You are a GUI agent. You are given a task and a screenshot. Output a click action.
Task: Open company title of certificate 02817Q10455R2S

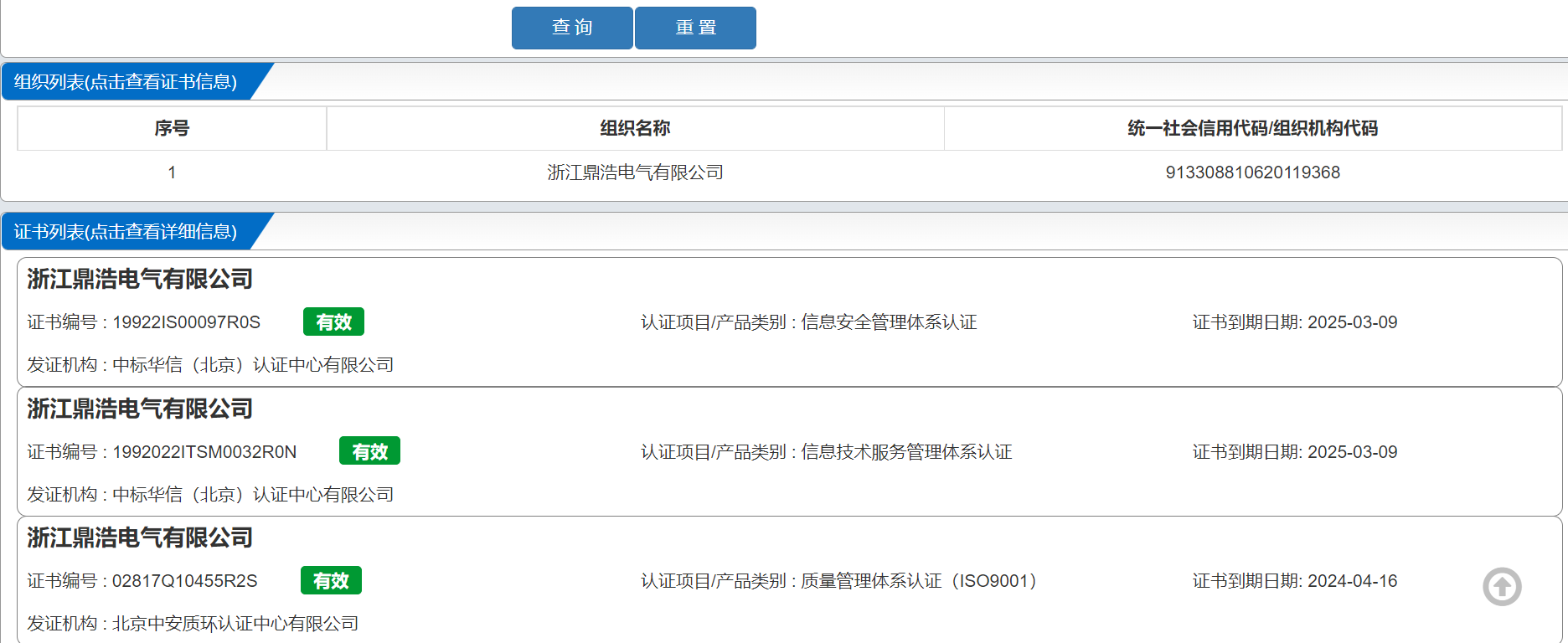point(140,538)
